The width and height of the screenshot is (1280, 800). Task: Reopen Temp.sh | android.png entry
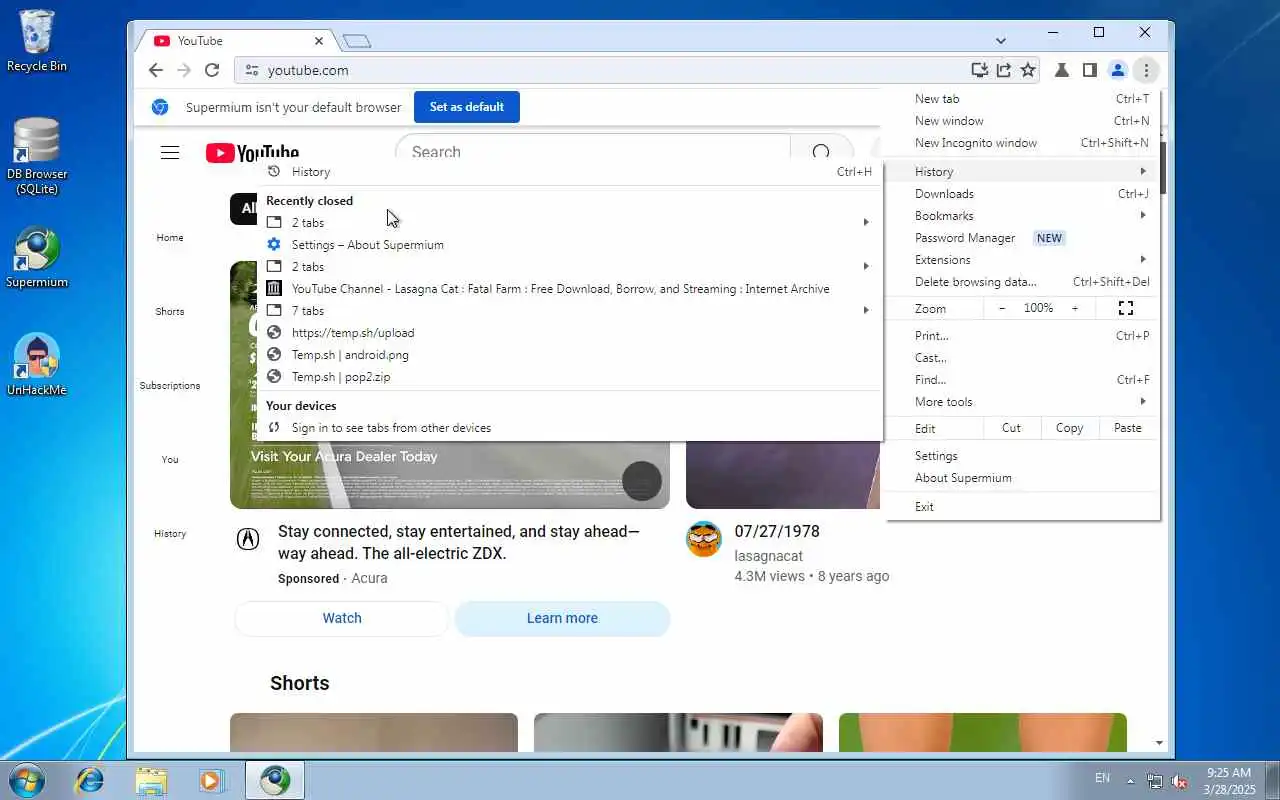pyautogui.click(x=570, y=354)
